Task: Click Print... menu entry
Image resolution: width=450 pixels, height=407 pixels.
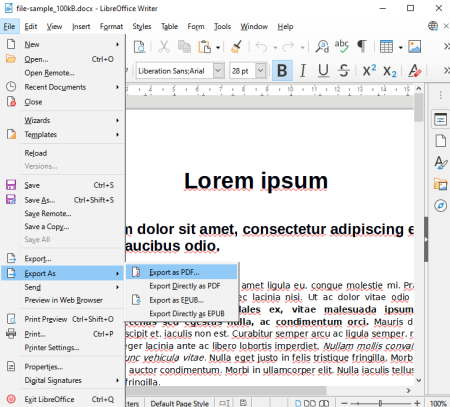Action: click(x=62, y=334)
